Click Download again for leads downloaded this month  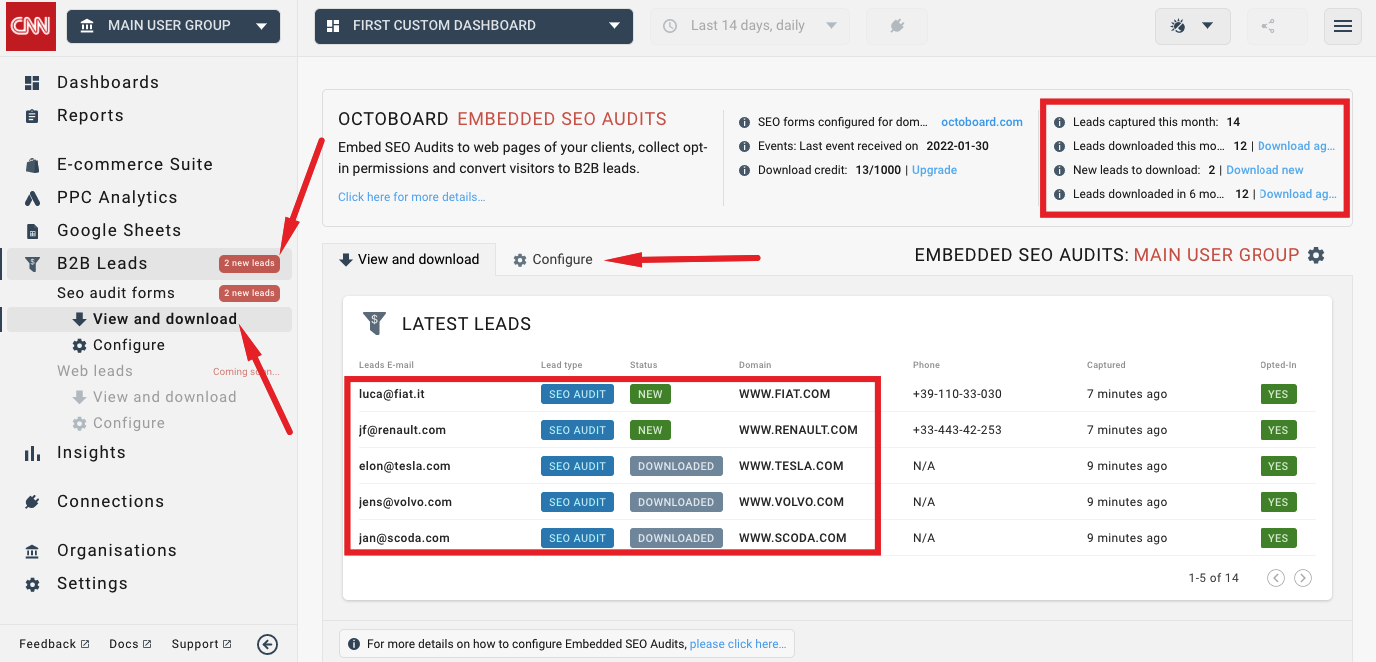point(1297,146)
